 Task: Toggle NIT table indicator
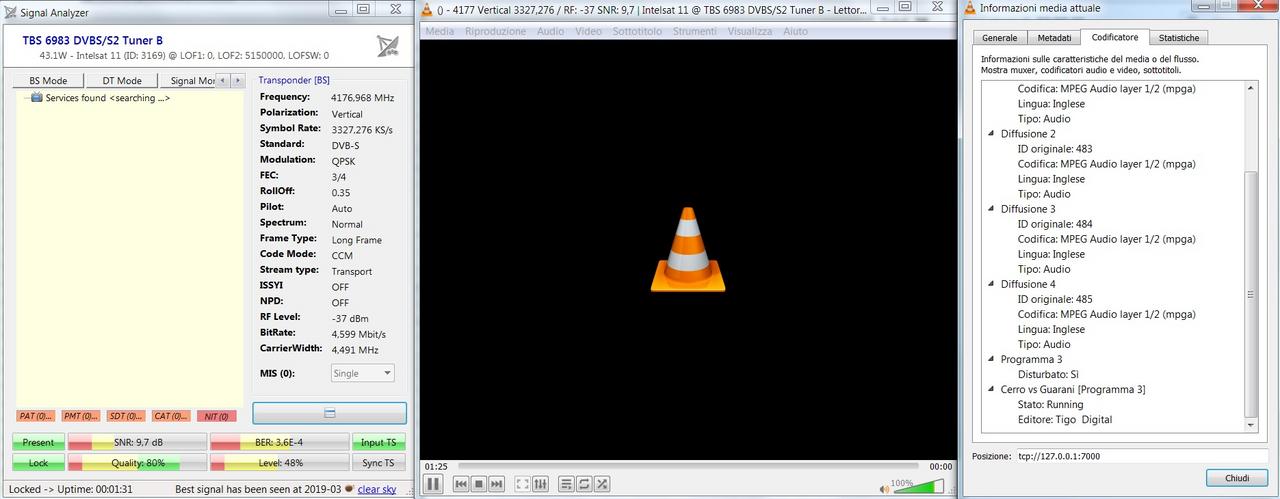pos(215,416)
